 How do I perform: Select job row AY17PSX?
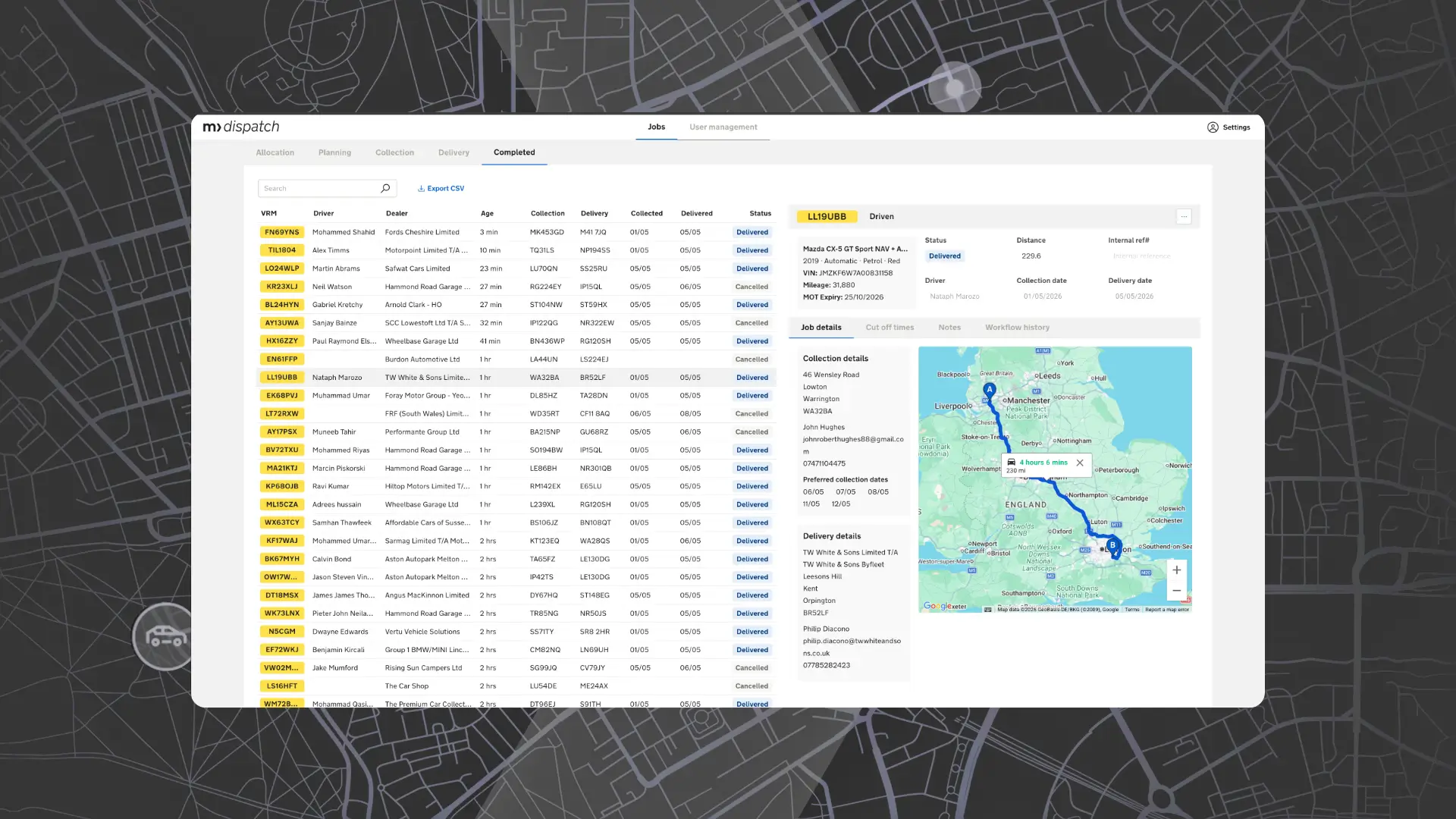[516, 432]
